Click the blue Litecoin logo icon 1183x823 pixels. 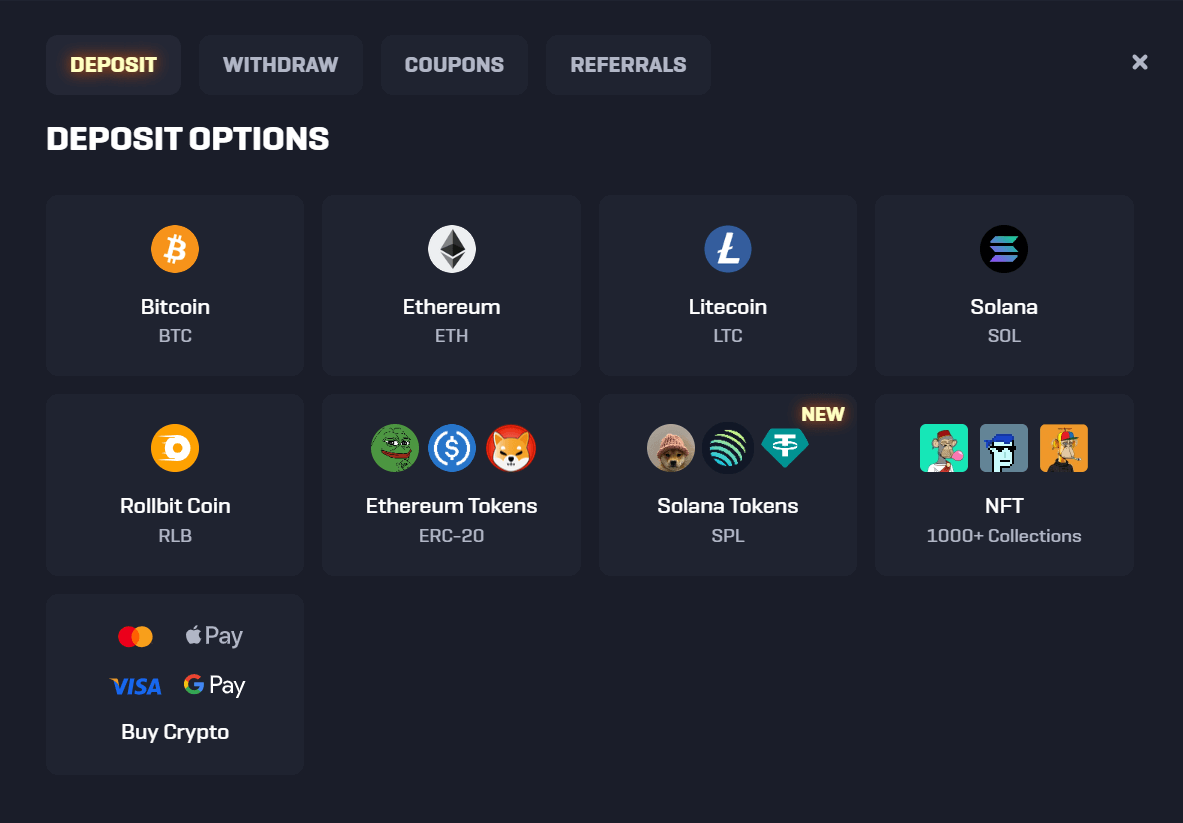(x=728, y=249)
